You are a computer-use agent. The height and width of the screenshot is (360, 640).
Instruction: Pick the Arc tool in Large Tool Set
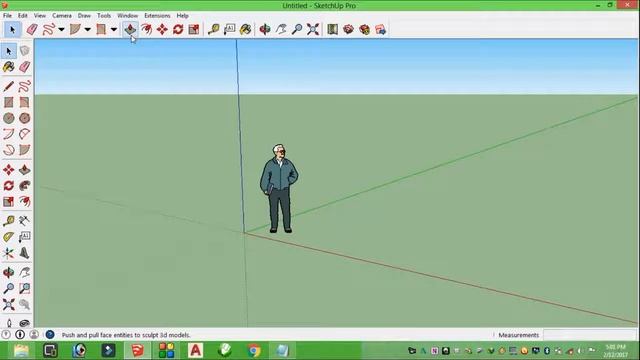9,134
